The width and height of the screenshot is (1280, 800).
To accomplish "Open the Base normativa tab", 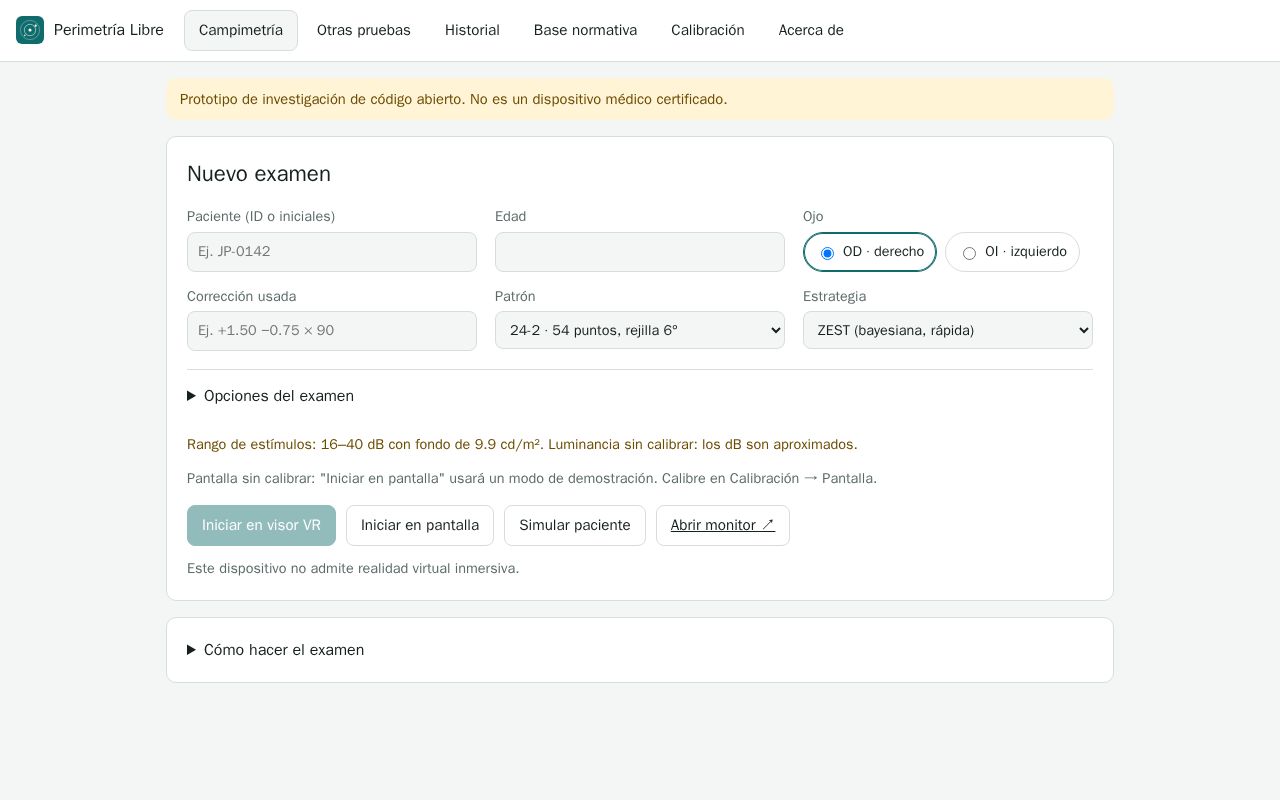I will (585, 30).
